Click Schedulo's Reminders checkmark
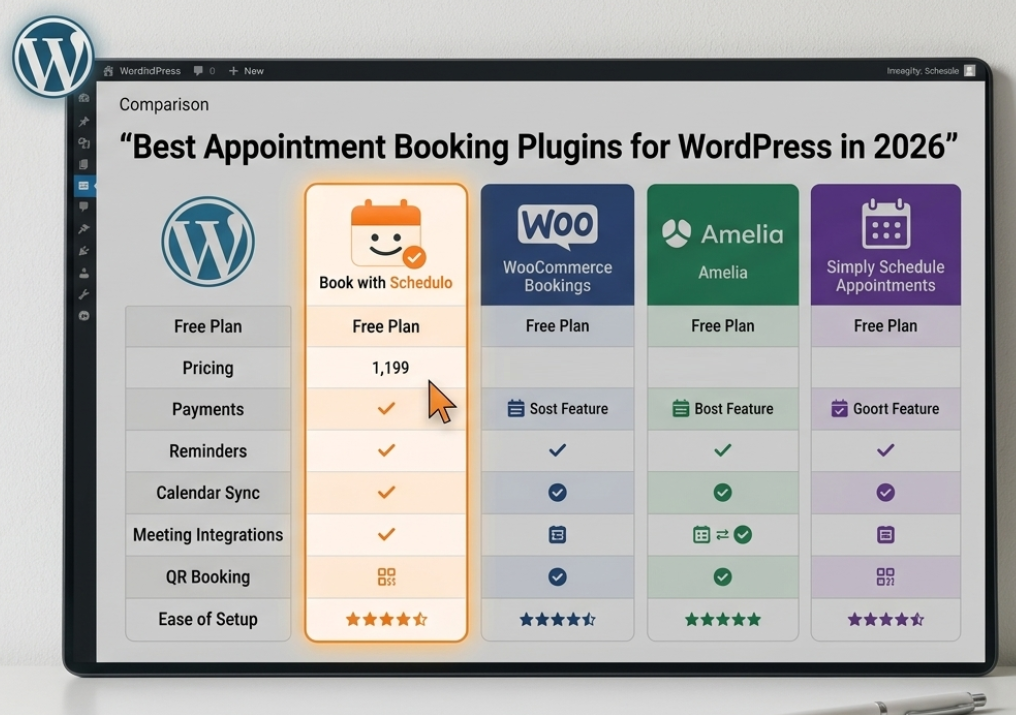 pyautogui.click(x=386, y=451)
